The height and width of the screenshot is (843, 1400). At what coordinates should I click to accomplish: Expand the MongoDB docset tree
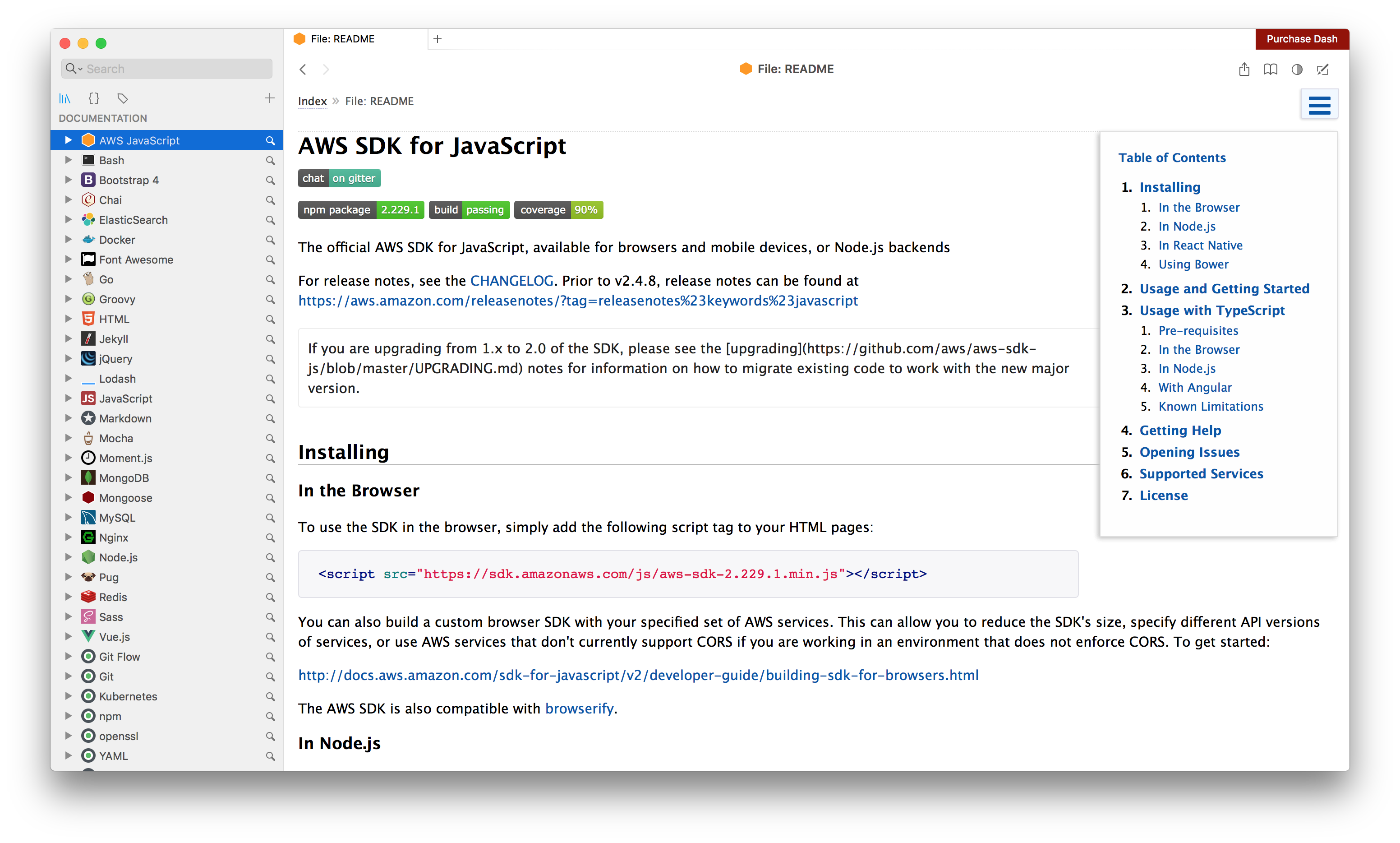click(68, 478)
